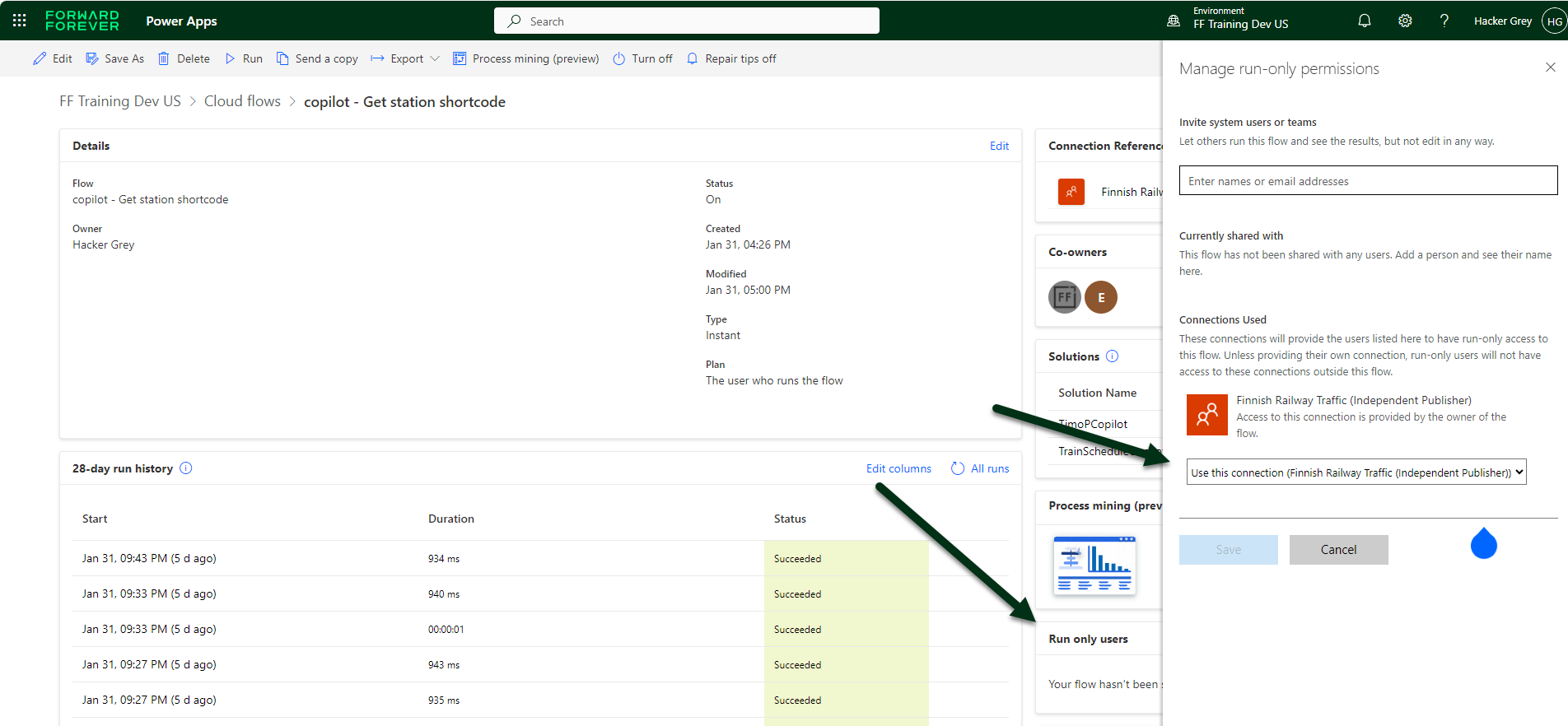The height and width of the screenshot is (726, 1568).
Task: Click the Finnish Railway connection reference icon
Action: (1071, 192)
